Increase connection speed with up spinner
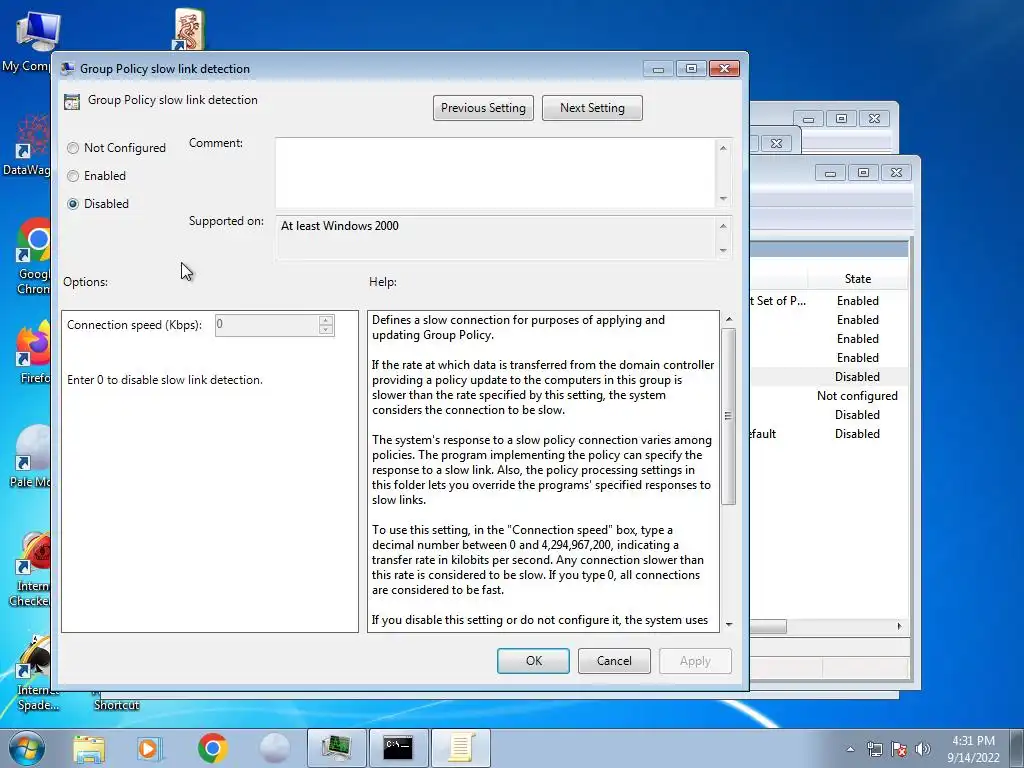The image size is (1024, 768). point(326,320)
